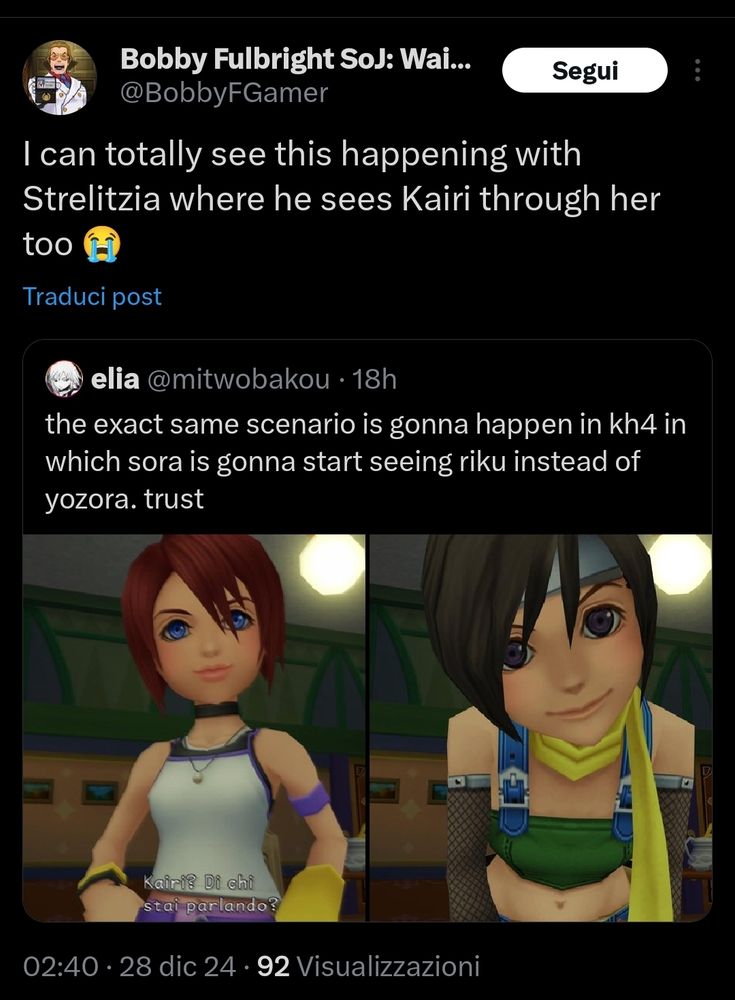Open Bobby Fulbright's profile avatar

[59, 78]
